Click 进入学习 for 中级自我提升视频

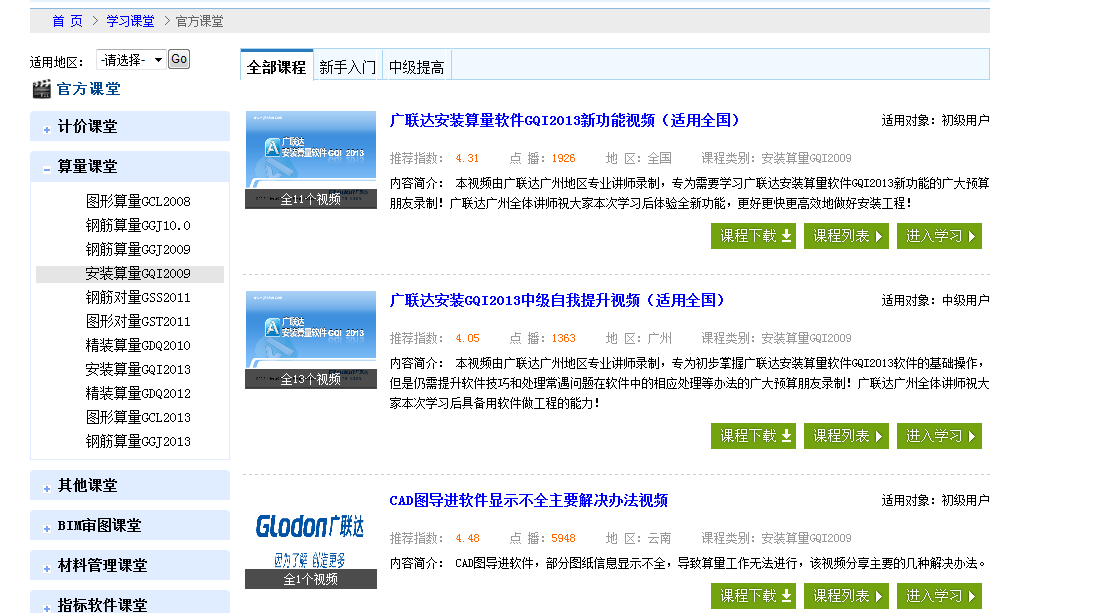coord(939,436)
